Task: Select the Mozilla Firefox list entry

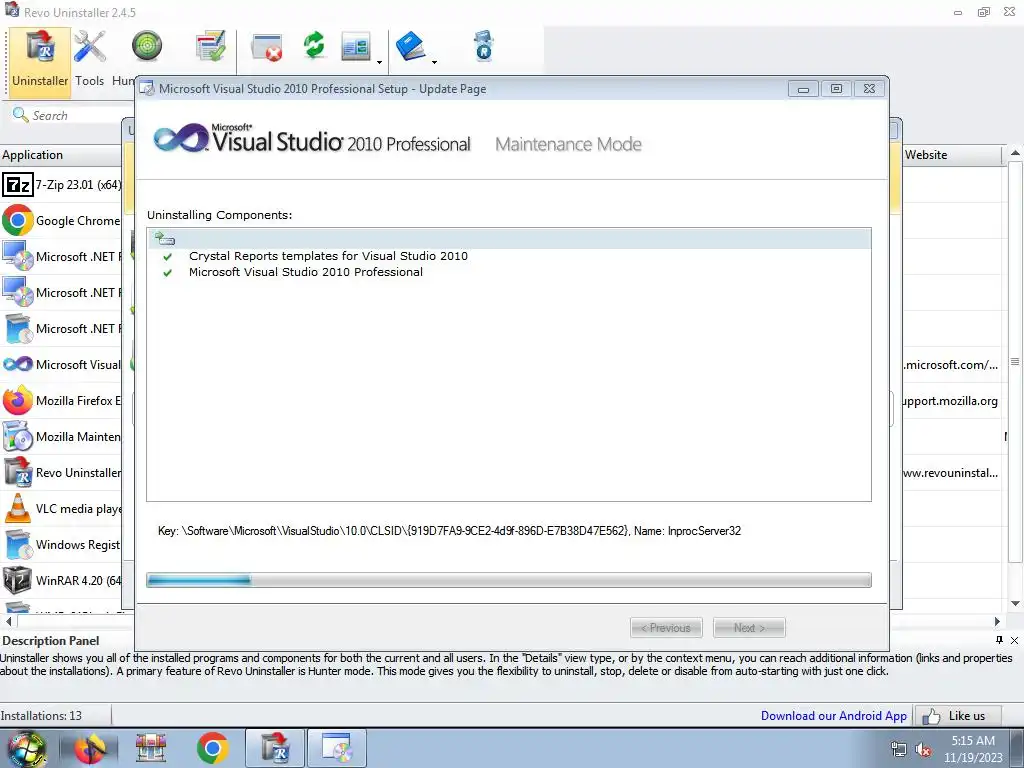Action: pyautogui.click(x=61, y=400)
